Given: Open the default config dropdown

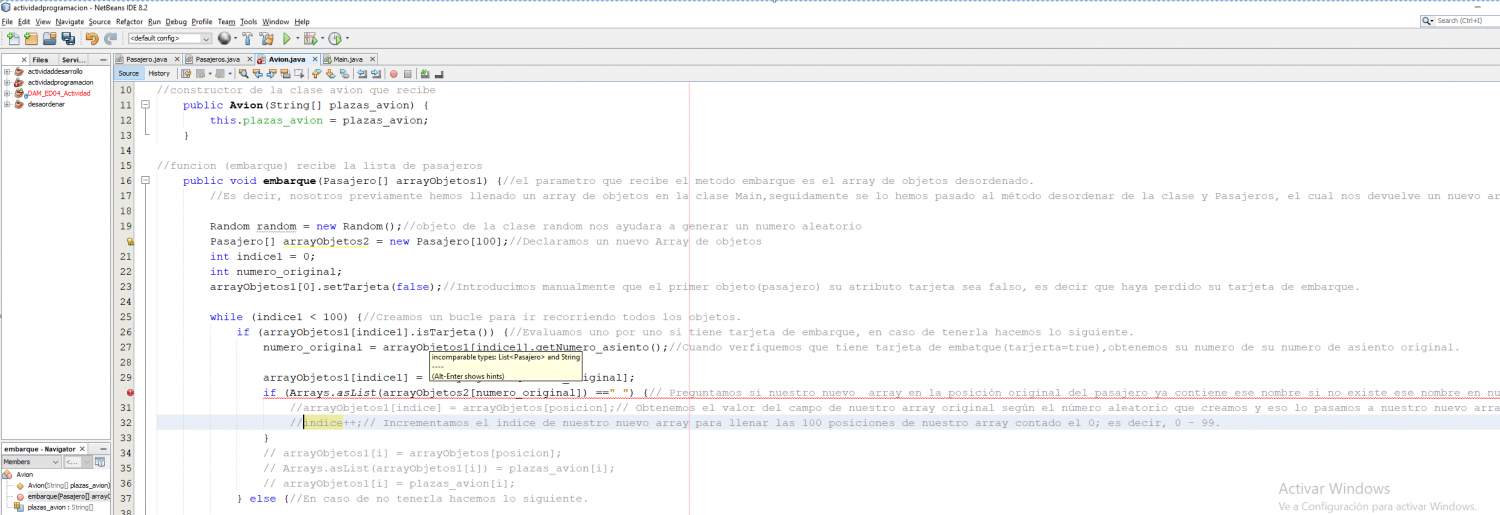Looking at the screenshot, I should coord(170,38).
